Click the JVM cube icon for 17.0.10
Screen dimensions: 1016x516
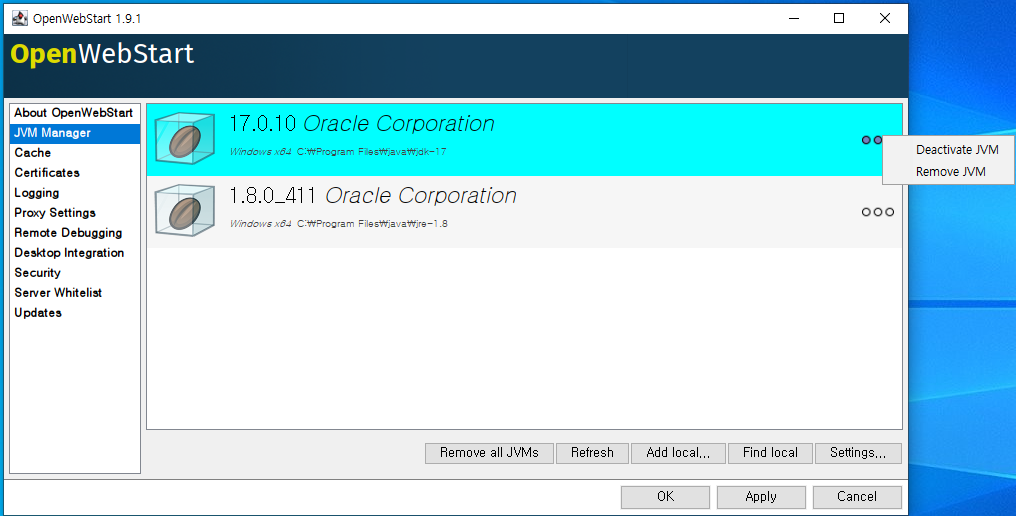pyautogui.click(x=185, y=138)
